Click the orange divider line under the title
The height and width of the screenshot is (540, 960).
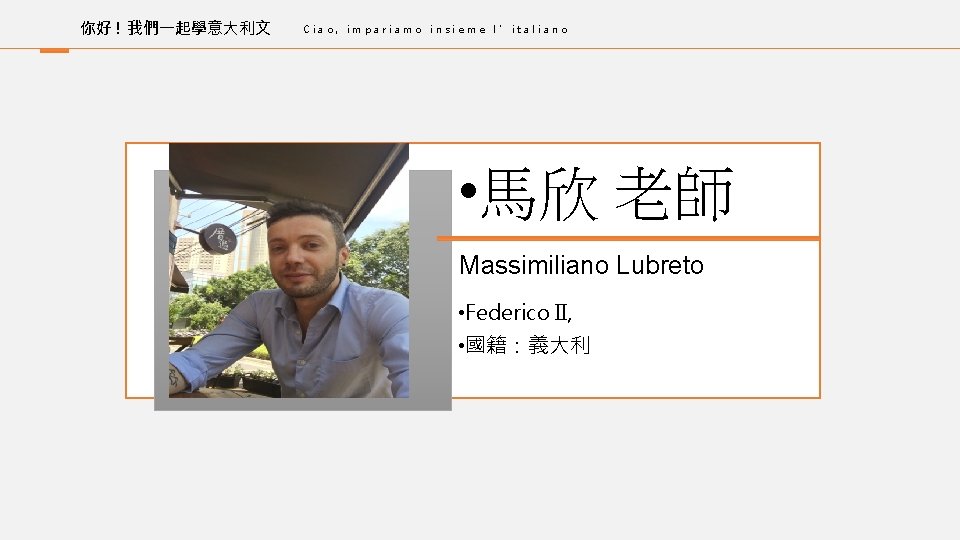(x=628, y=238)
